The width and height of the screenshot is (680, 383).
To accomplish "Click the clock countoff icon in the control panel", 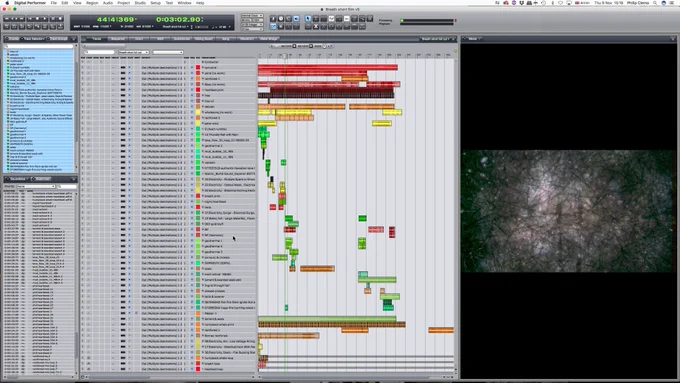I will point(281,19).
